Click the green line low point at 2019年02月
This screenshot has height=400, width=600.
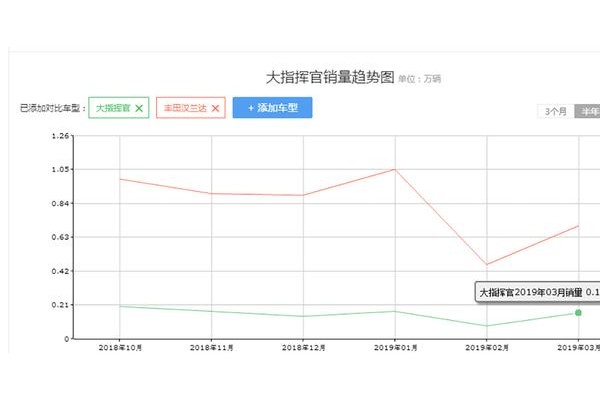point(486,325)
